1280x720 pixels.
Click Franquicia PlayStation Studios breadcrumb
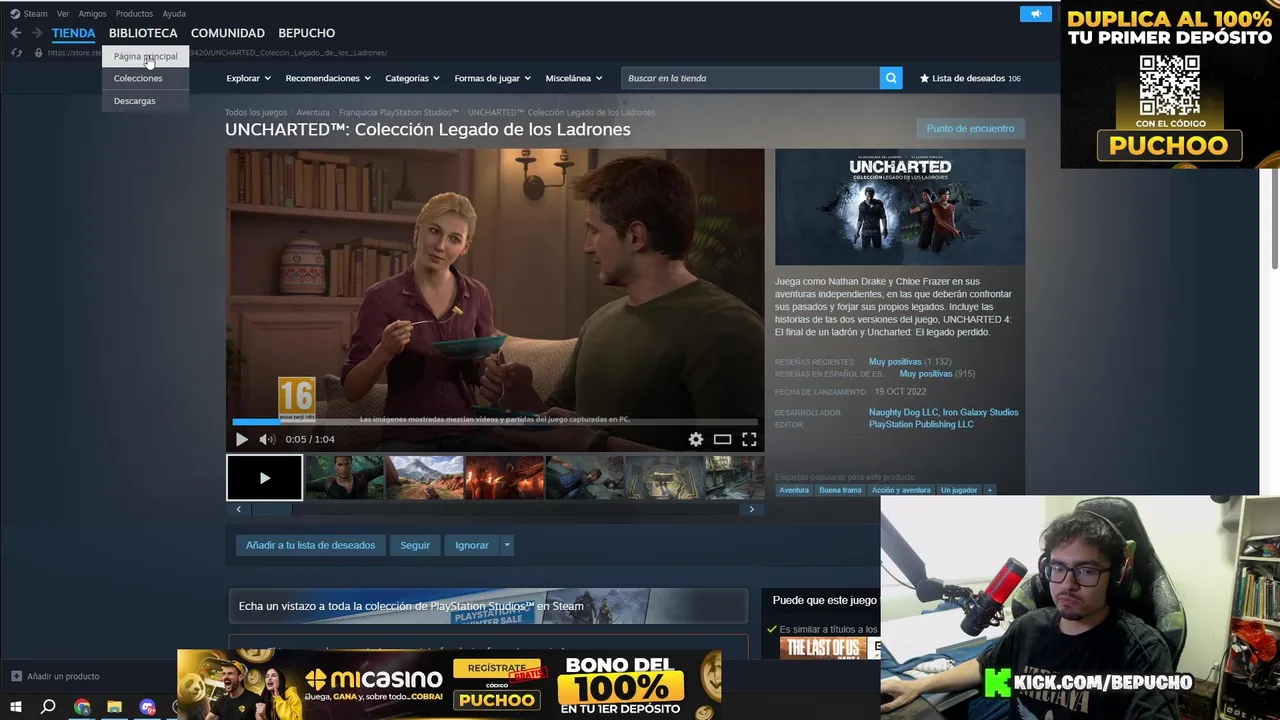coord(399,113)
